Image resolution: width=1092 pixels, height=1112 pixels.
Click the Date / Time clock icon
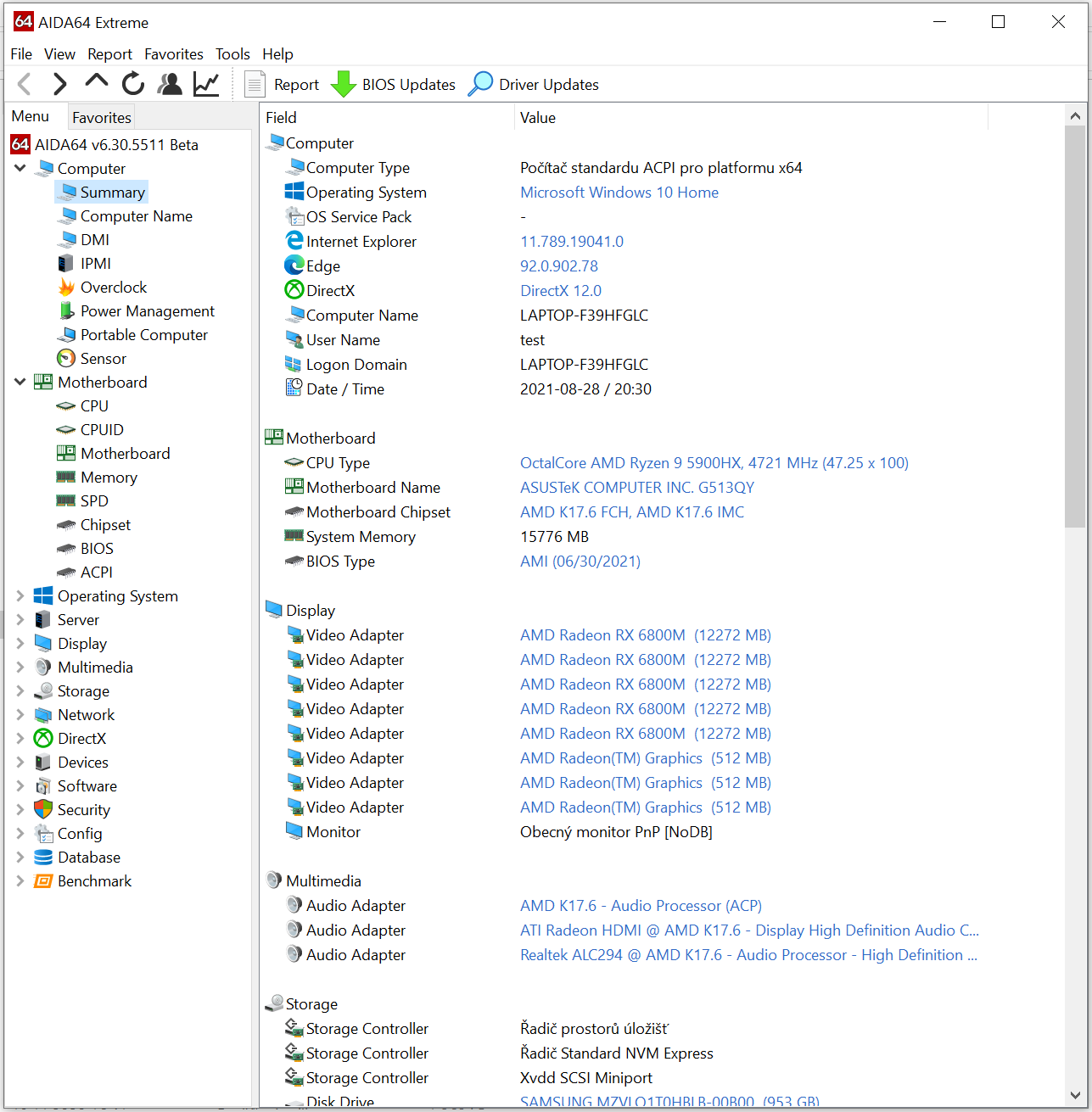tap(294, 388)
